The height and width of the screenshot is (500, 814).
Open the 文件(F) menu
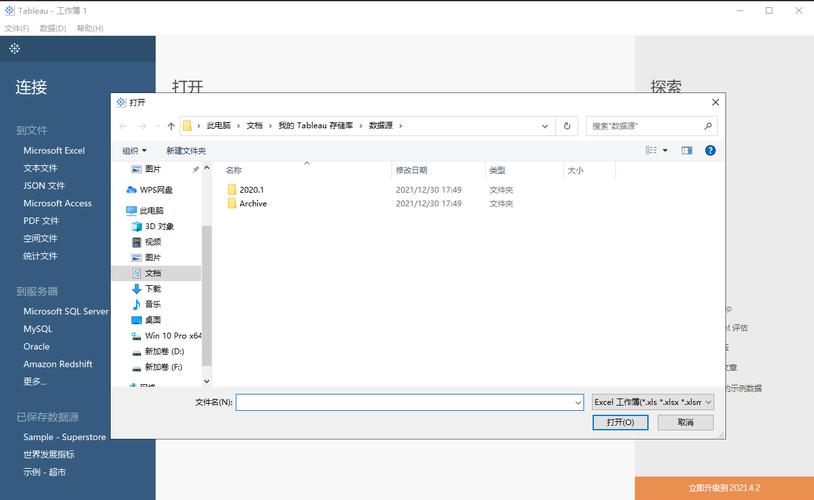click(17, 28)
